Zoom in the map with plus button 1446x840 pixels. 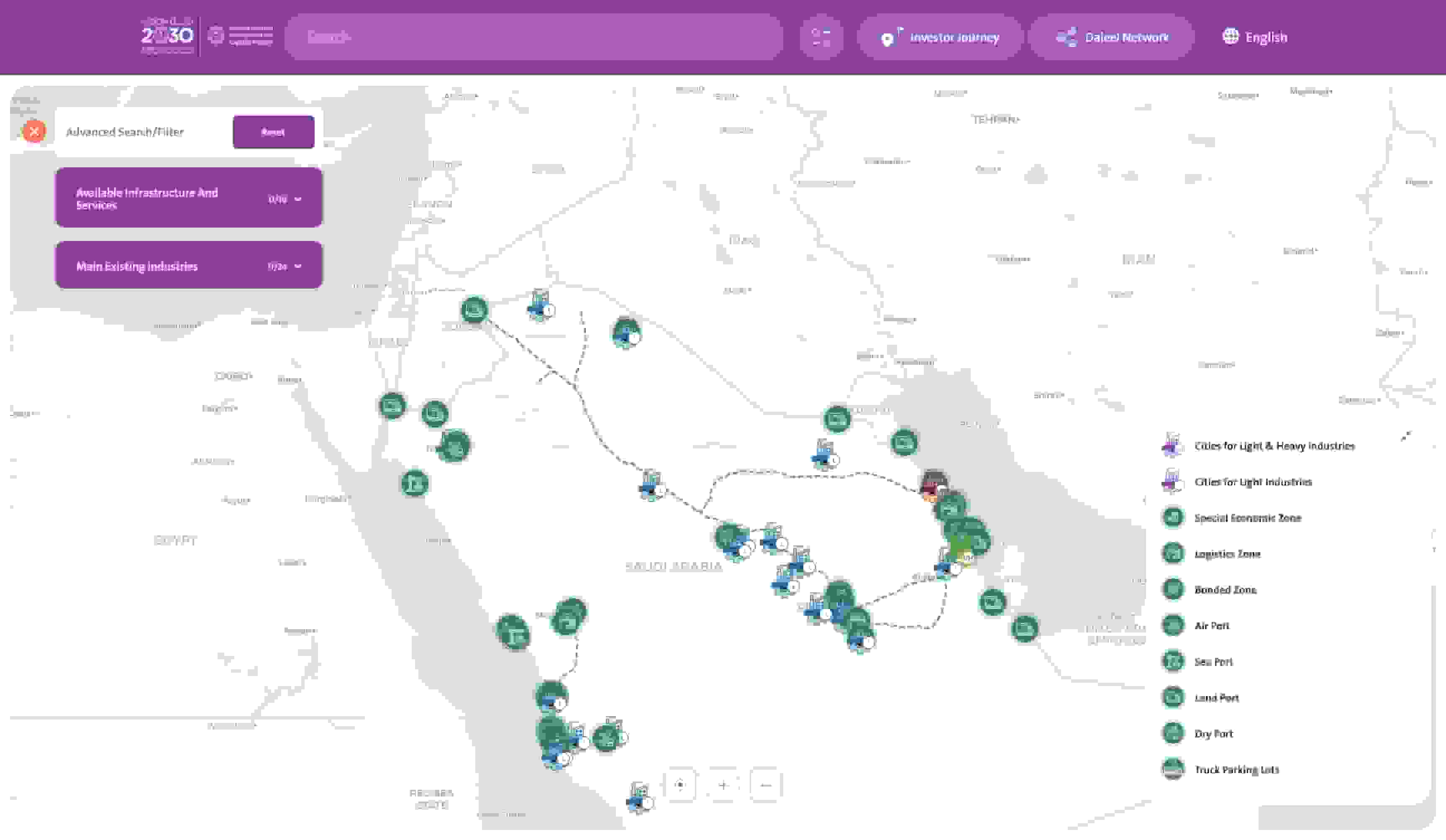pos(723,785)
